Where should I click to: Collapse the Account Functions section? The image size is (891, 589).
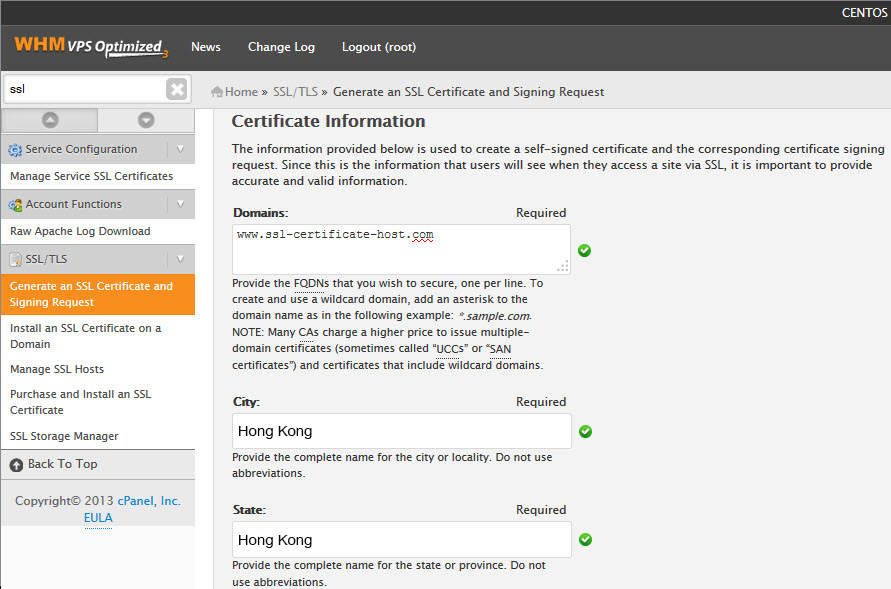180,204
